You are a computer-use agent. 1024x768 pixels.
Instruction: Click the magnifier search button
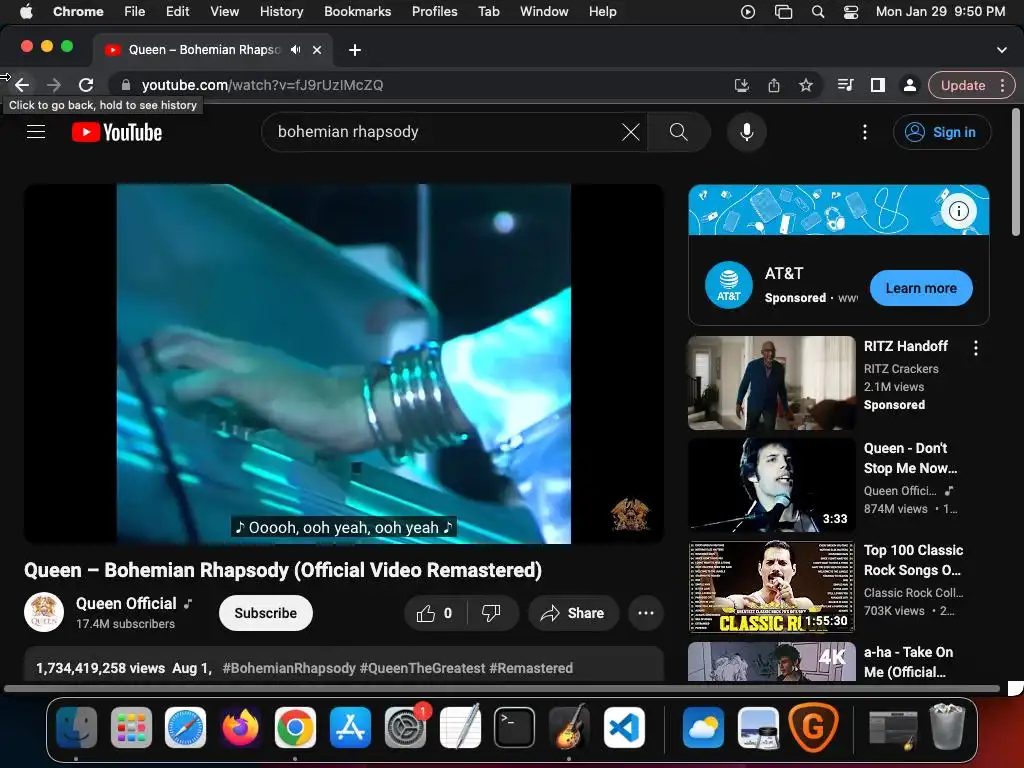point(679,132)
